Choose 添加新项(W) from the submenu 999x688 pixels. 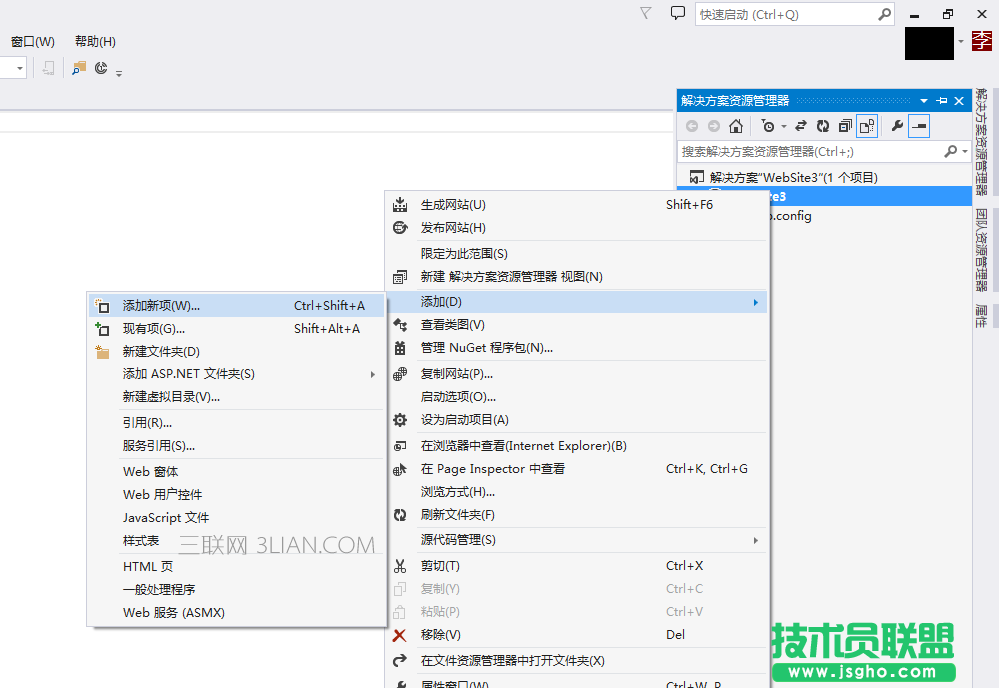160,305
